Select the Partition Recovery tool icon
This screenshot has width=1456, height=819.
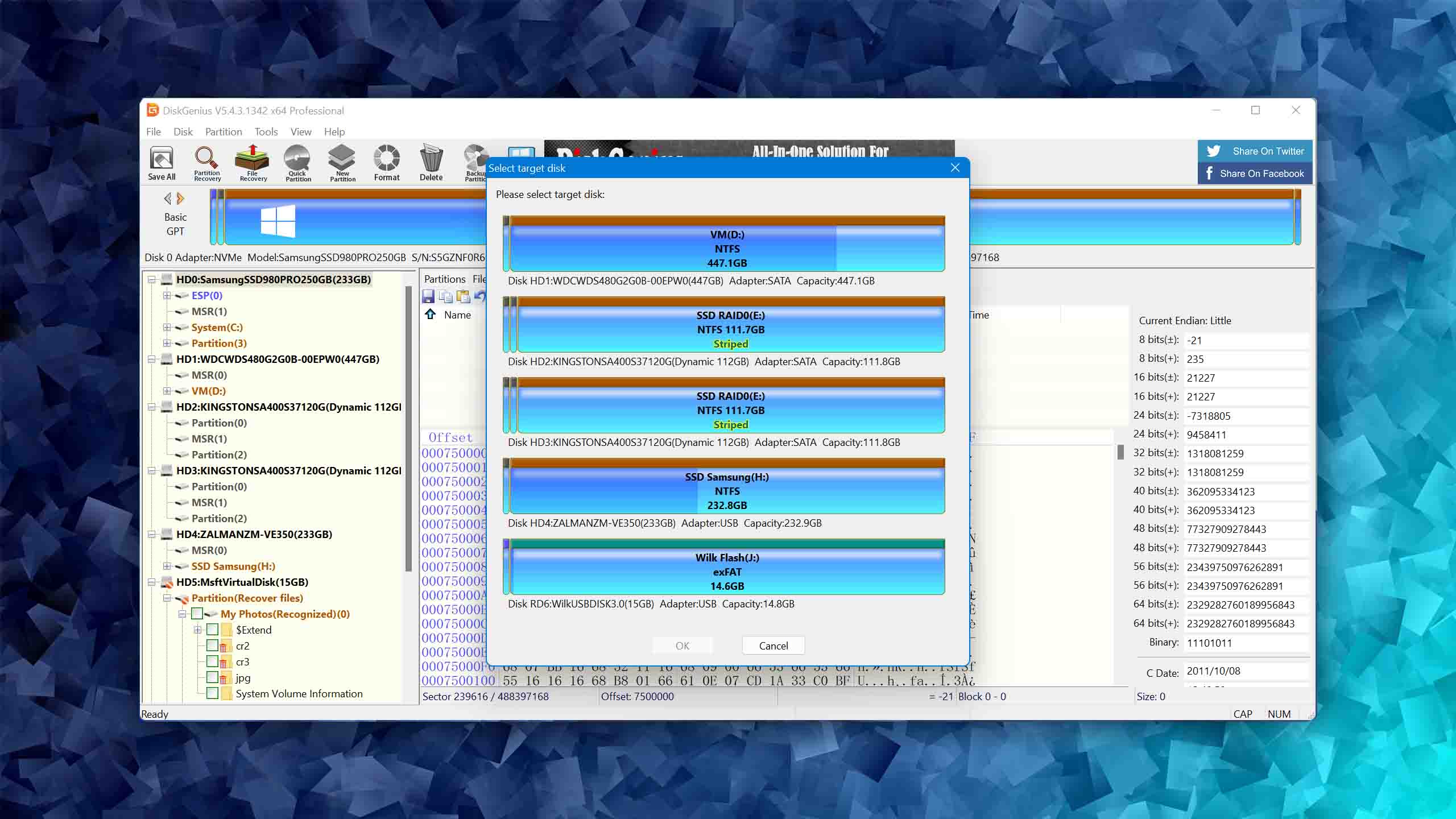[206, 162]
